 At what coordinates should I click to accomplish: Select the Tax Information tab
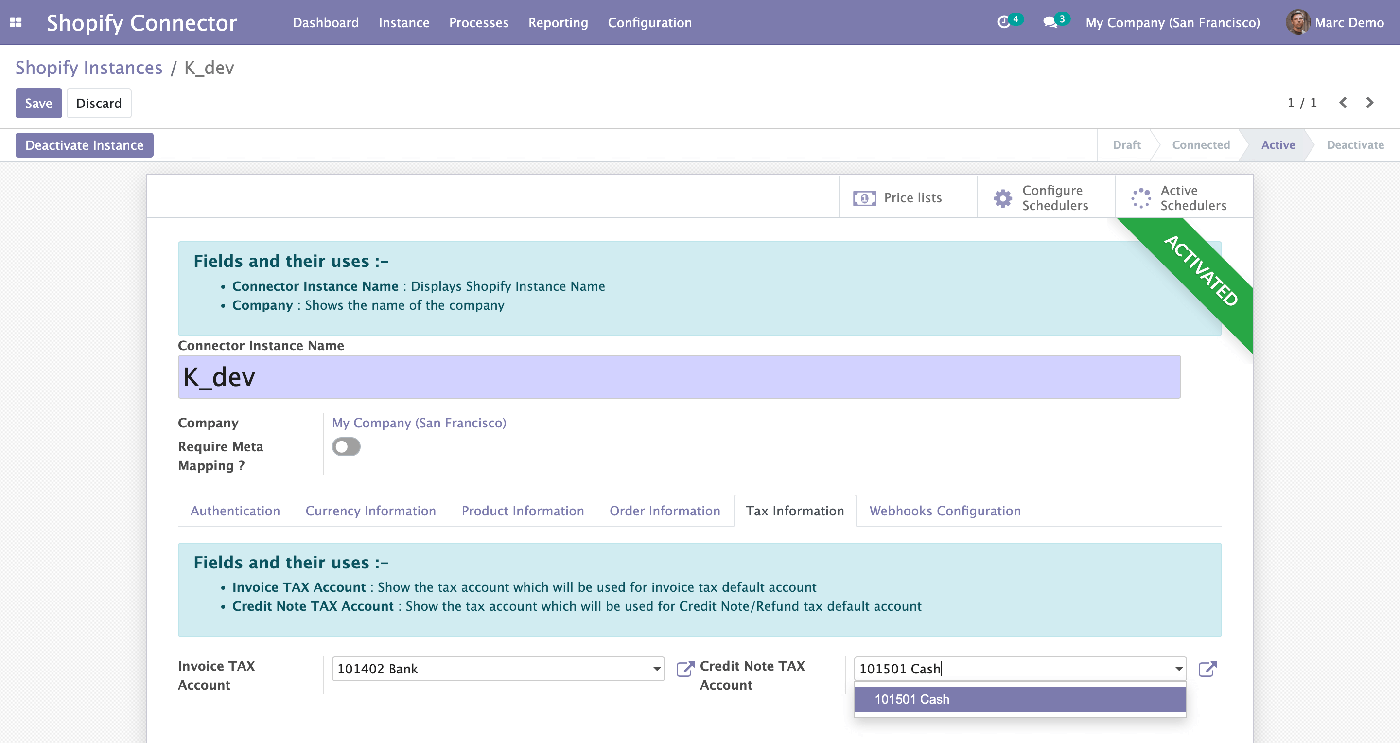[x=795, y=510]
